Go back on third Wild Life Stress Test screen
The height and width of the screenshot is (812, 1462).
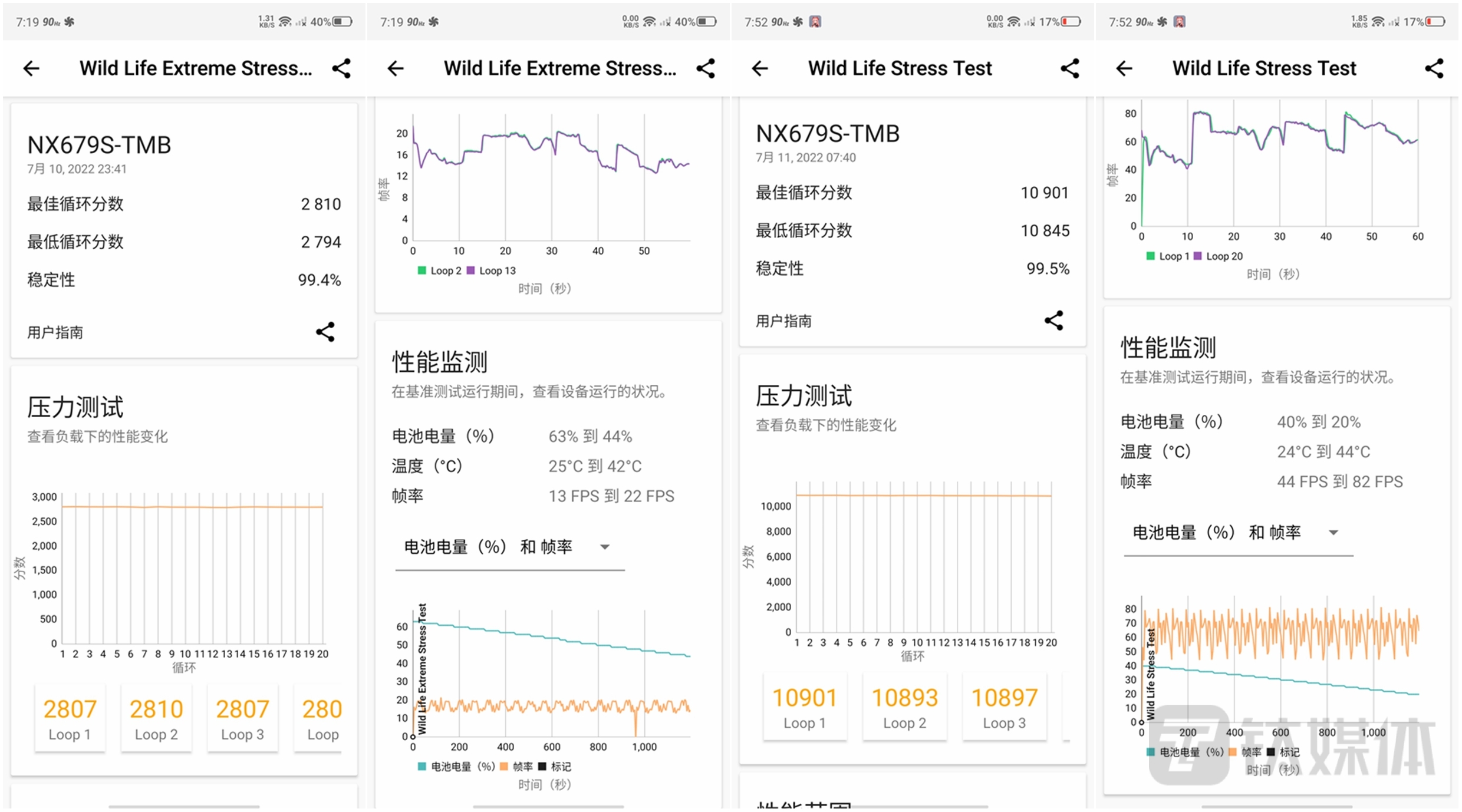(760, 68)
